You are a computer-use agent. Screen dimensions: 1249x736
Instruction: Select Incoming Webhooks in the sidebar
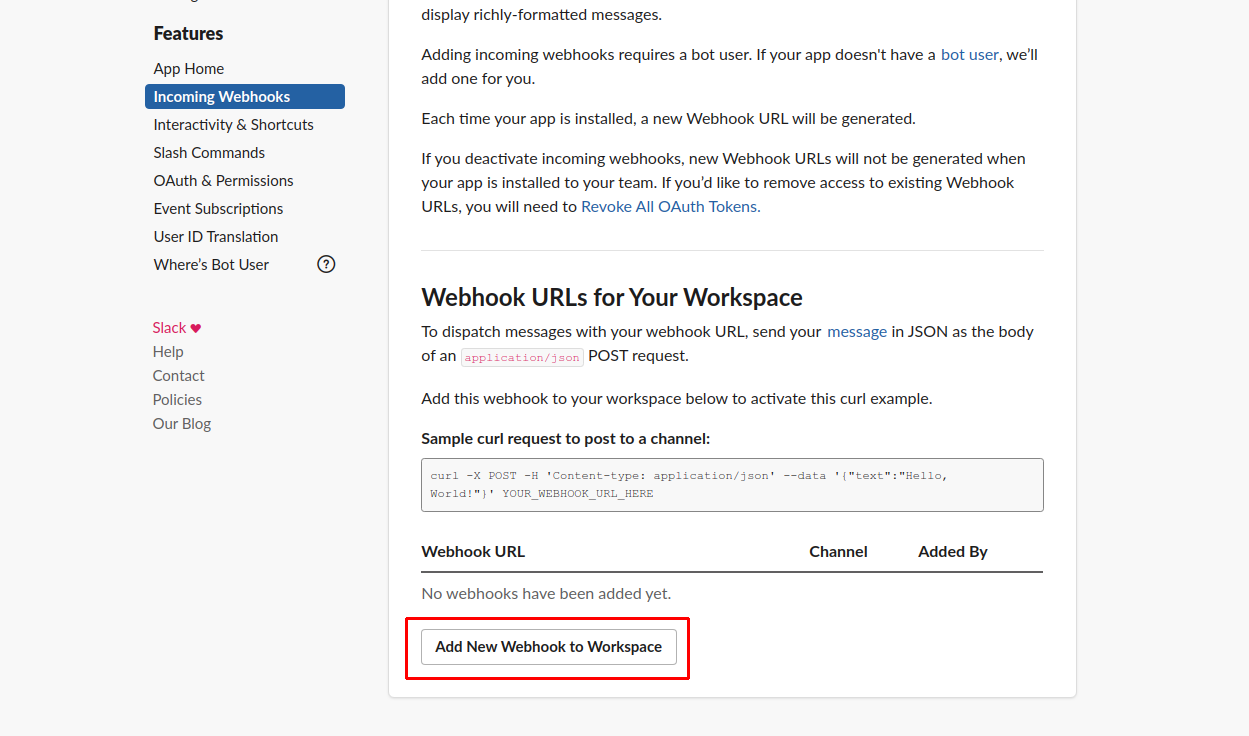tap(245, 97)
